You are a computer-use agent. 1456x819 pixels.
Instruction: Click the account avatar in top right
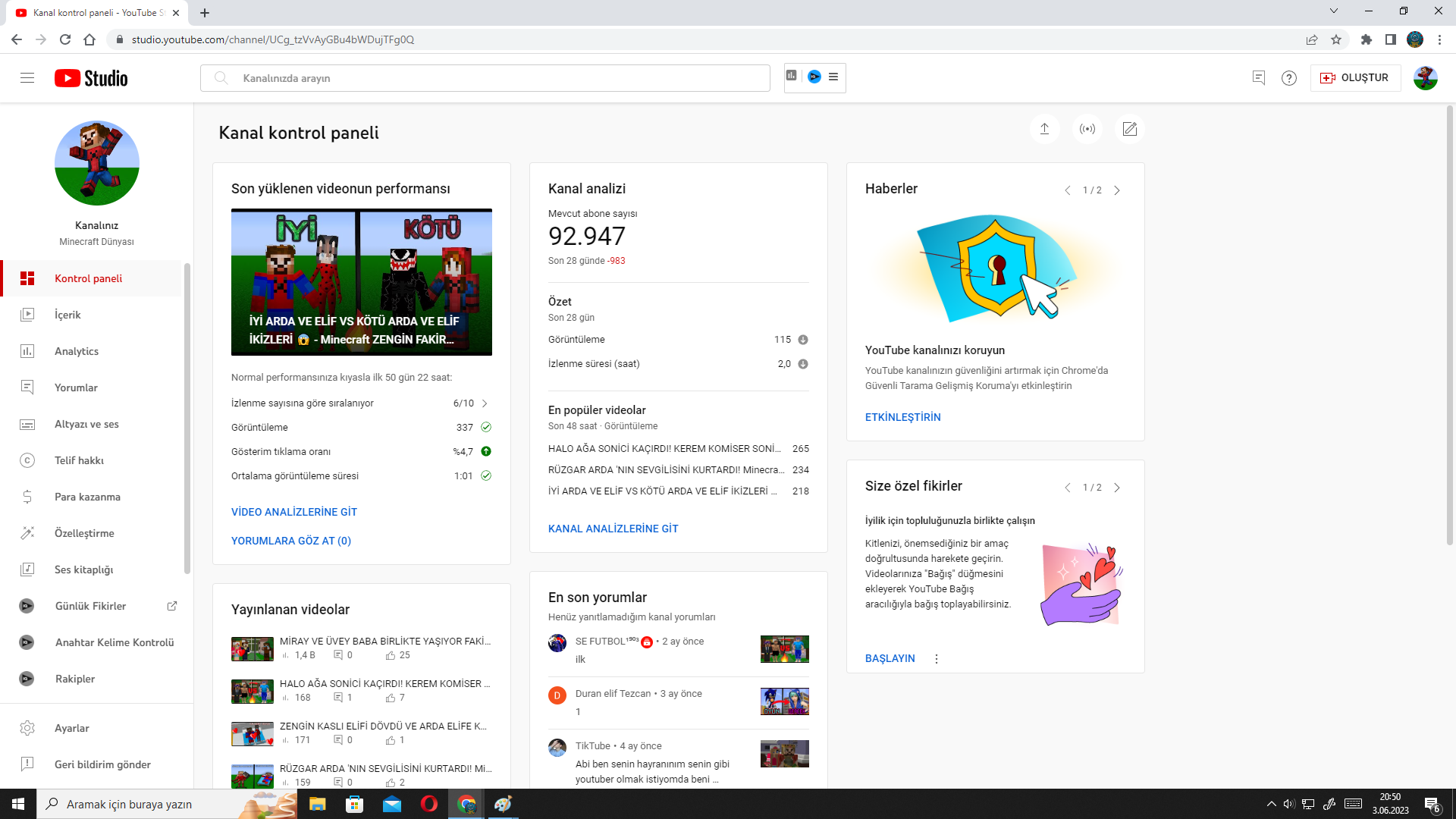point(1426,78)
